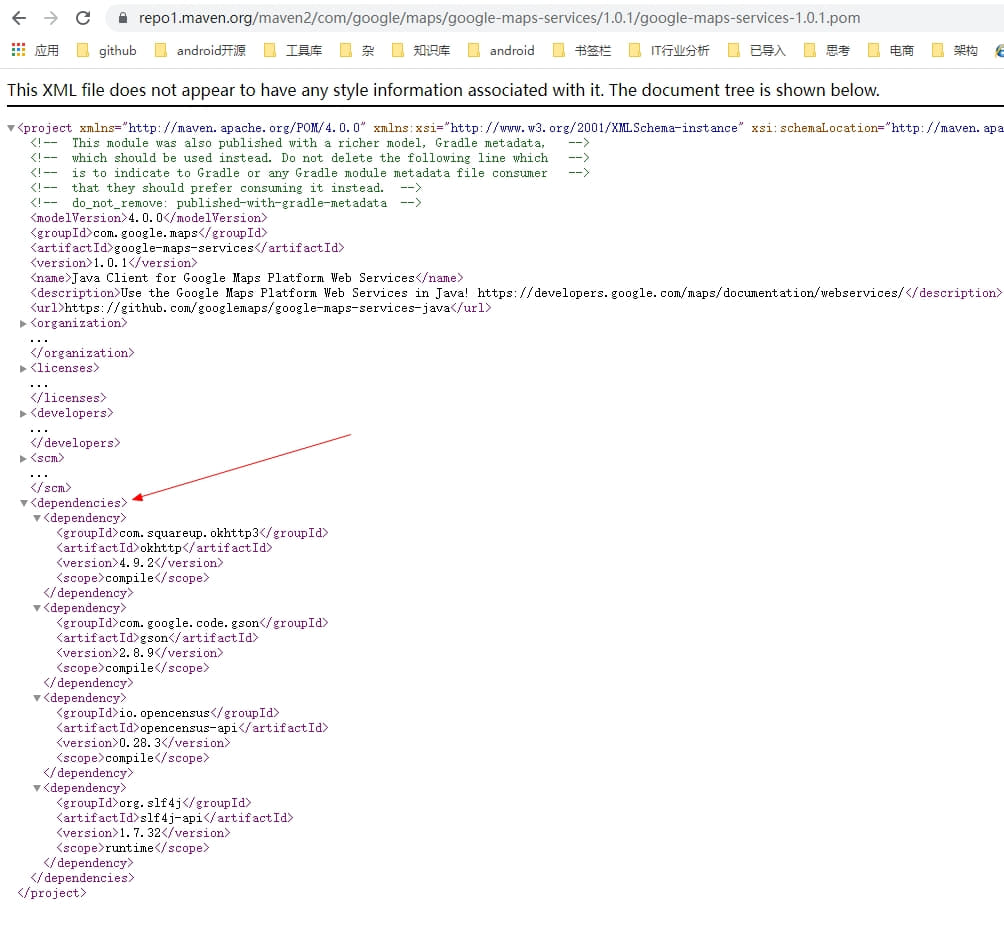Viewport: 1004px width, 949px height.
Task: Open the 电商 bookmark folder
Action: (x=890, y=50)
